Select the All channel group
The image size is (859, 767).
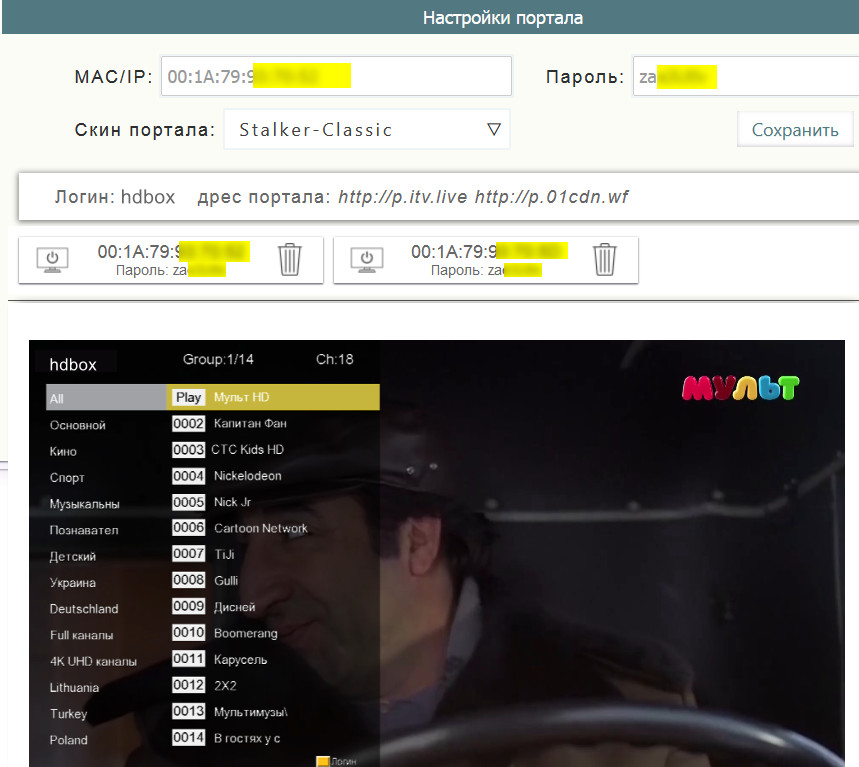(x=106, y=398)
